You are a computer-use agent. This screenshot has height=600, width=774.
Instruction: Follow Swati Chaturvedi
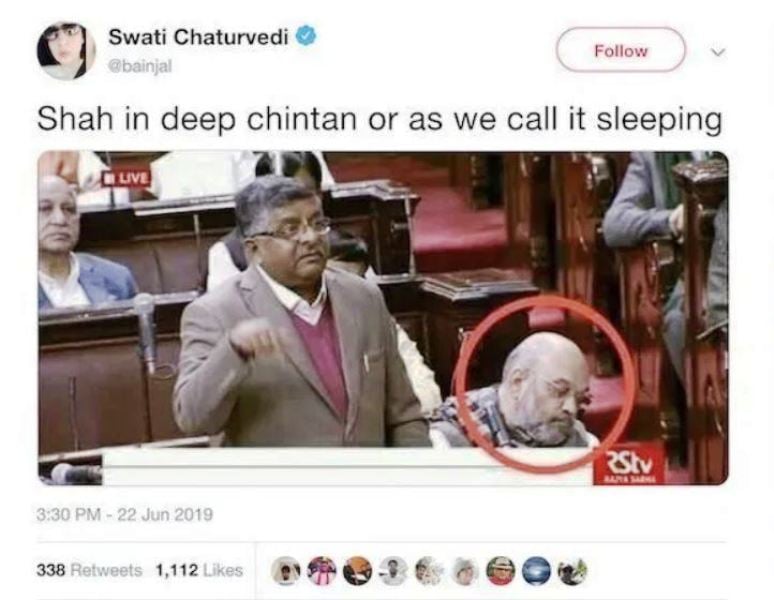click(x=621, y=50)
